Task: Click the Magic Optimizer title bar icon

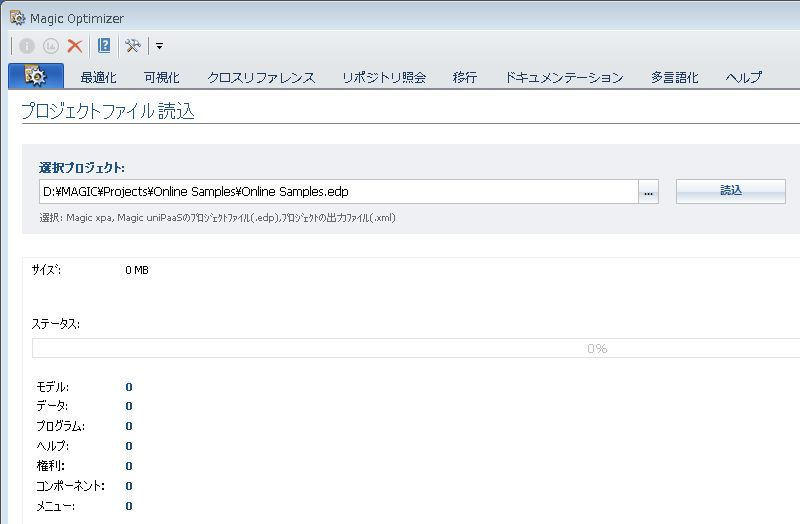Action: (x=17, y=18)
